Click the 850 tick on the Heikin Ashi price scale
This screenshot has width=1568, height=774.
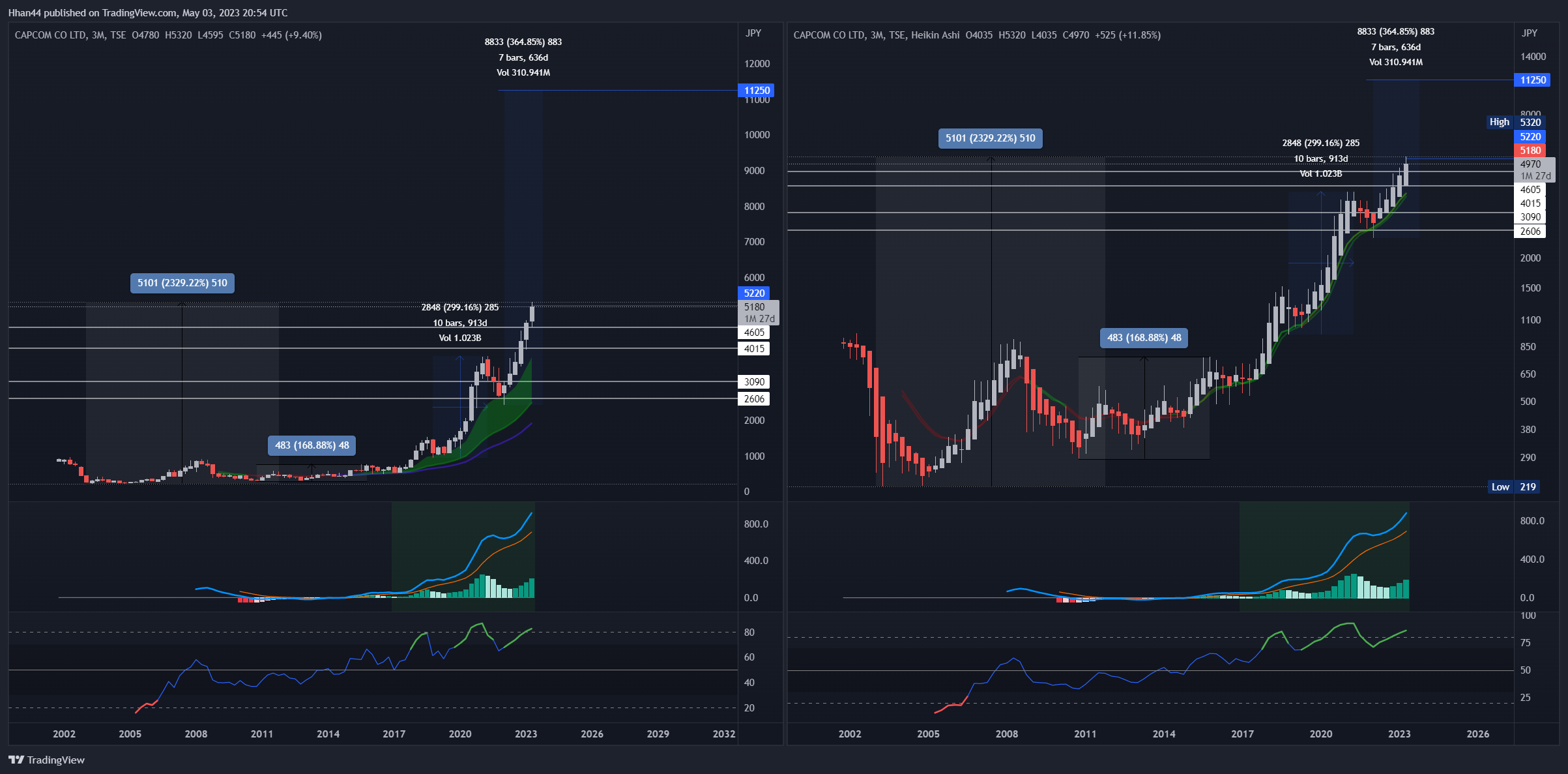pyautogui.click(x=1528, y=347)
